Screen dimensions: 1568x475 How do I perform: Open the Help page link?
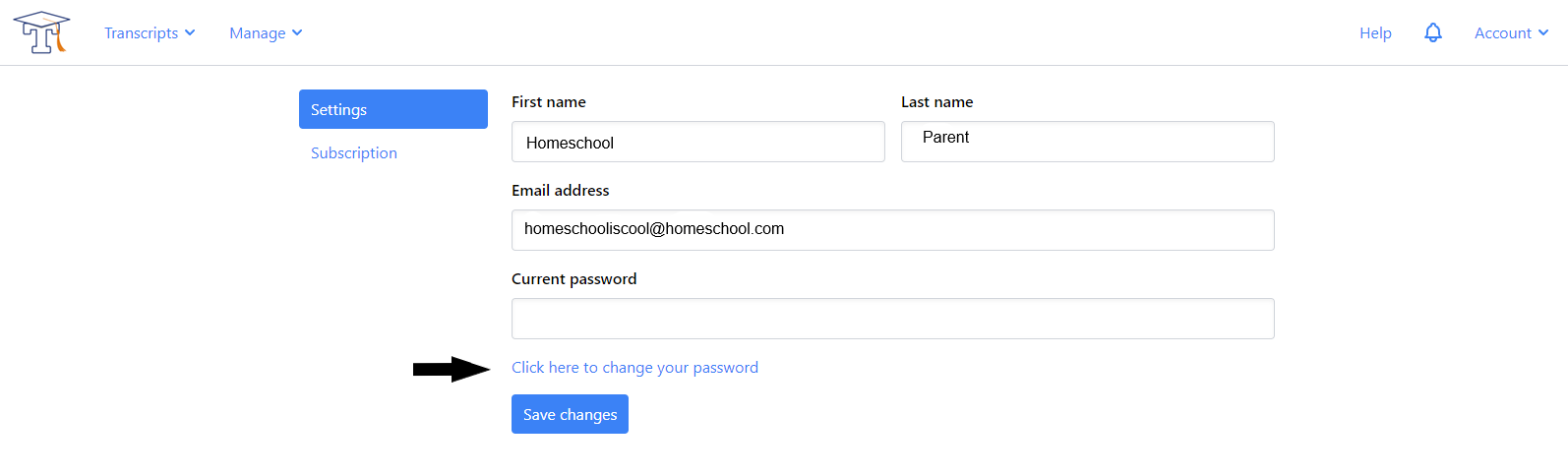1375,32
